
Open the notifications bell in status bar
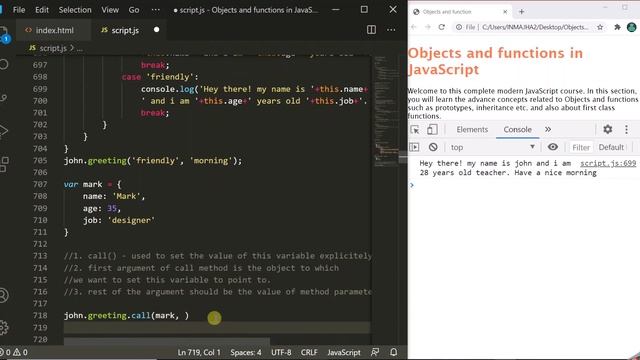pos(393,352)
